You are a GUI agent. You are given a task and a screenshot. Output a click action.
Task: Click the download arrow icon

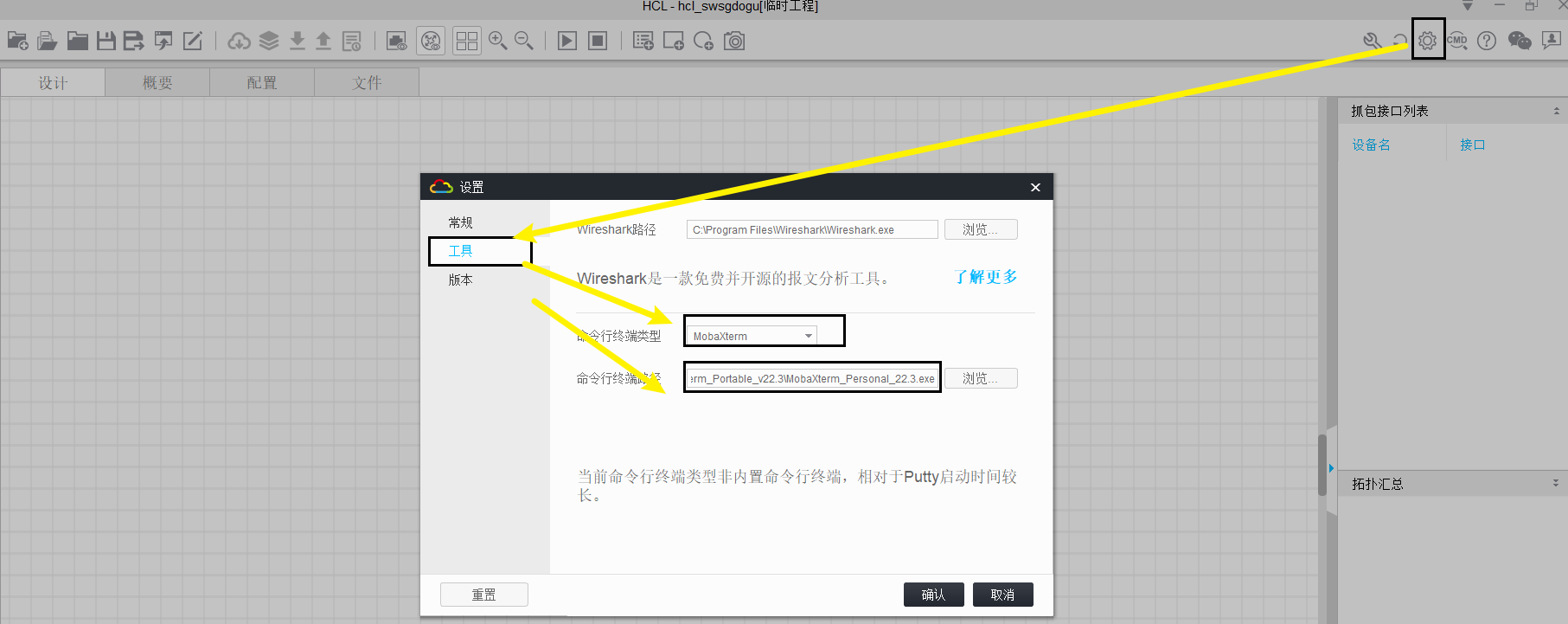(298, 41)
